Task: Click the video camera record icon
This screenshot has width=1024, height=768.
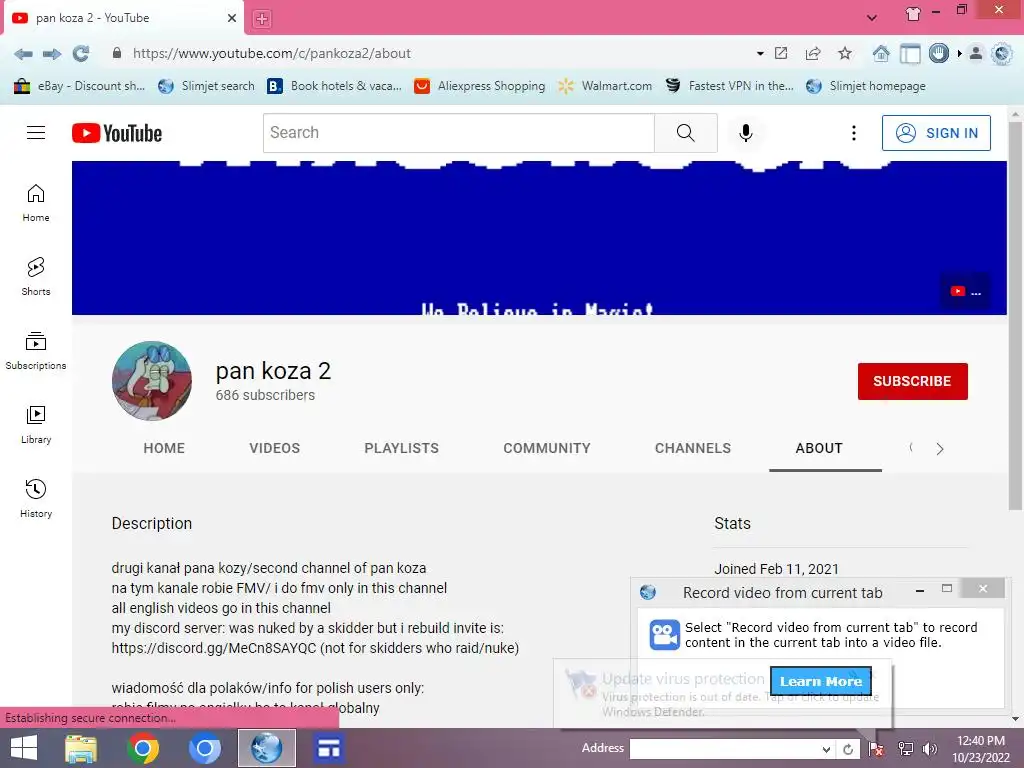Action: click(664, 635)
